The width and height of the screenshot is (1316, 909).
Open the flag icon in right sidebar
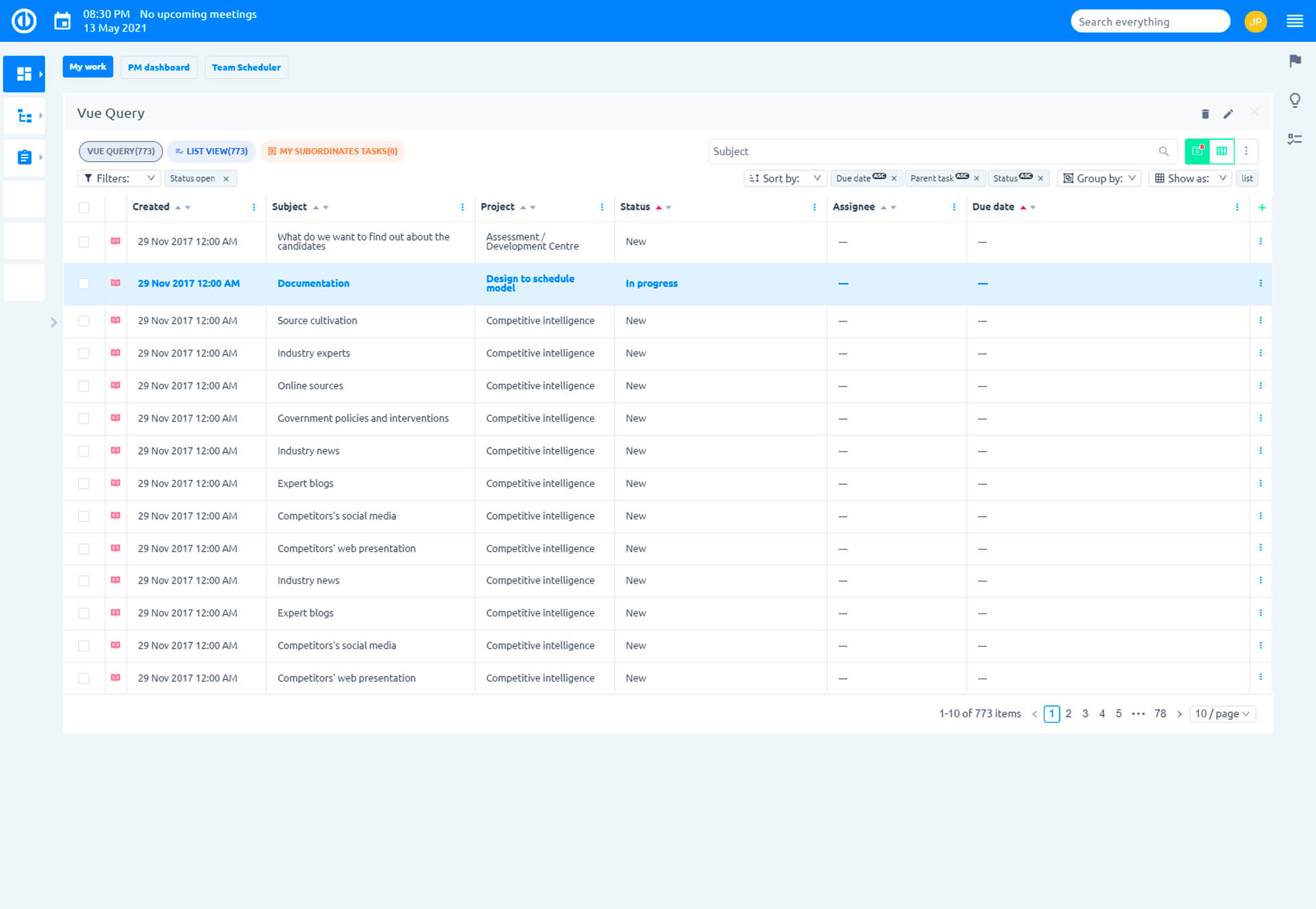tap(1295, 61)
